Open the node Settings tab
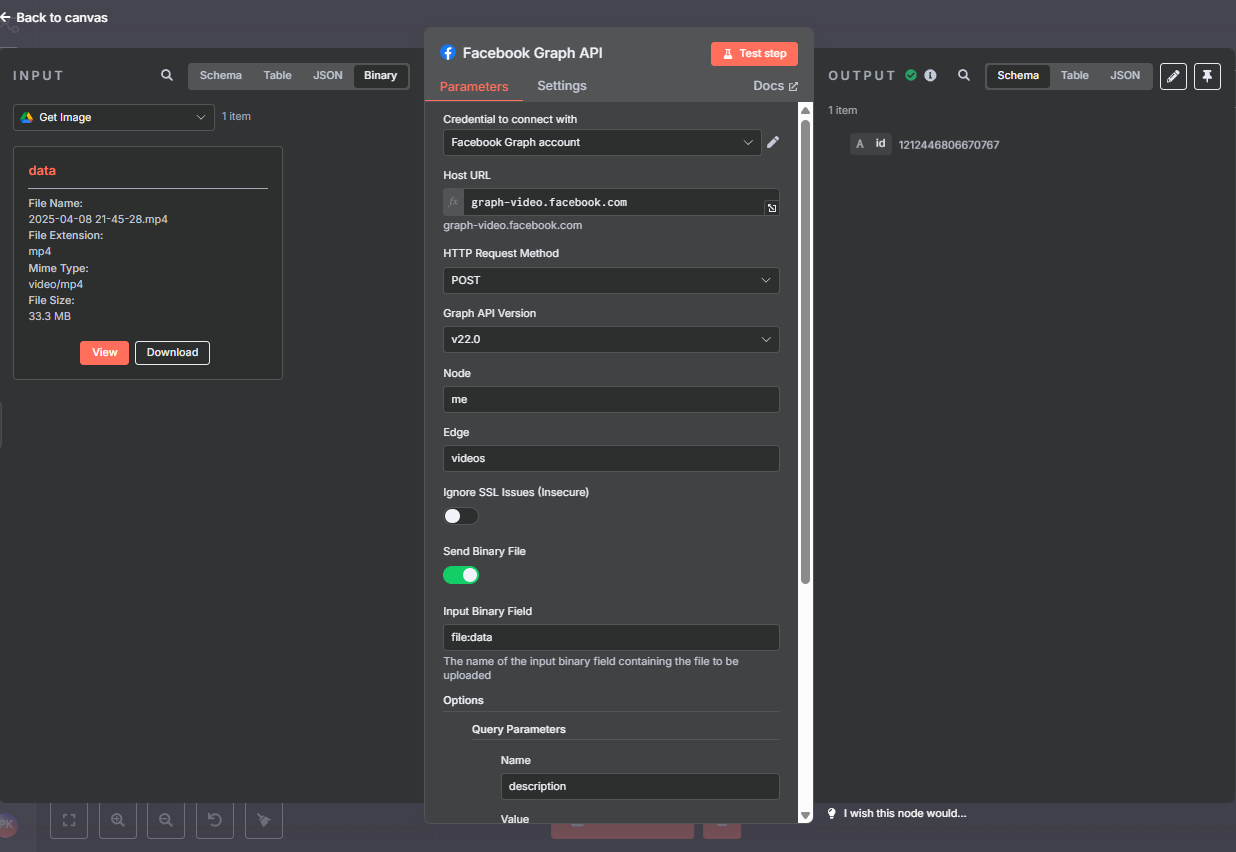This screenshot has height=852, width=1236. [562, 86]
